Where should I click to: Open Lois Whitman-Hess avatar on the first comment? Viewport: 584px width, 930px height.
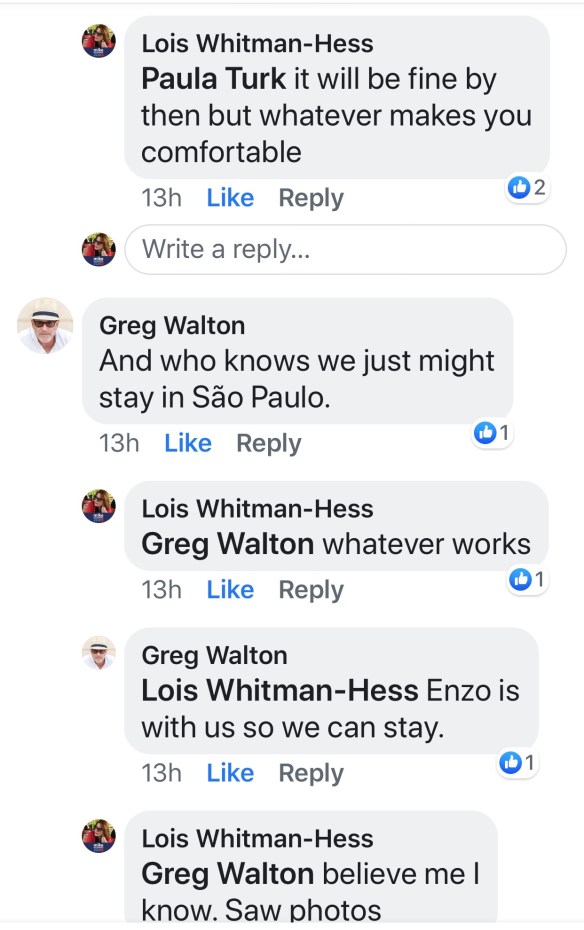(x=98, y=41)
